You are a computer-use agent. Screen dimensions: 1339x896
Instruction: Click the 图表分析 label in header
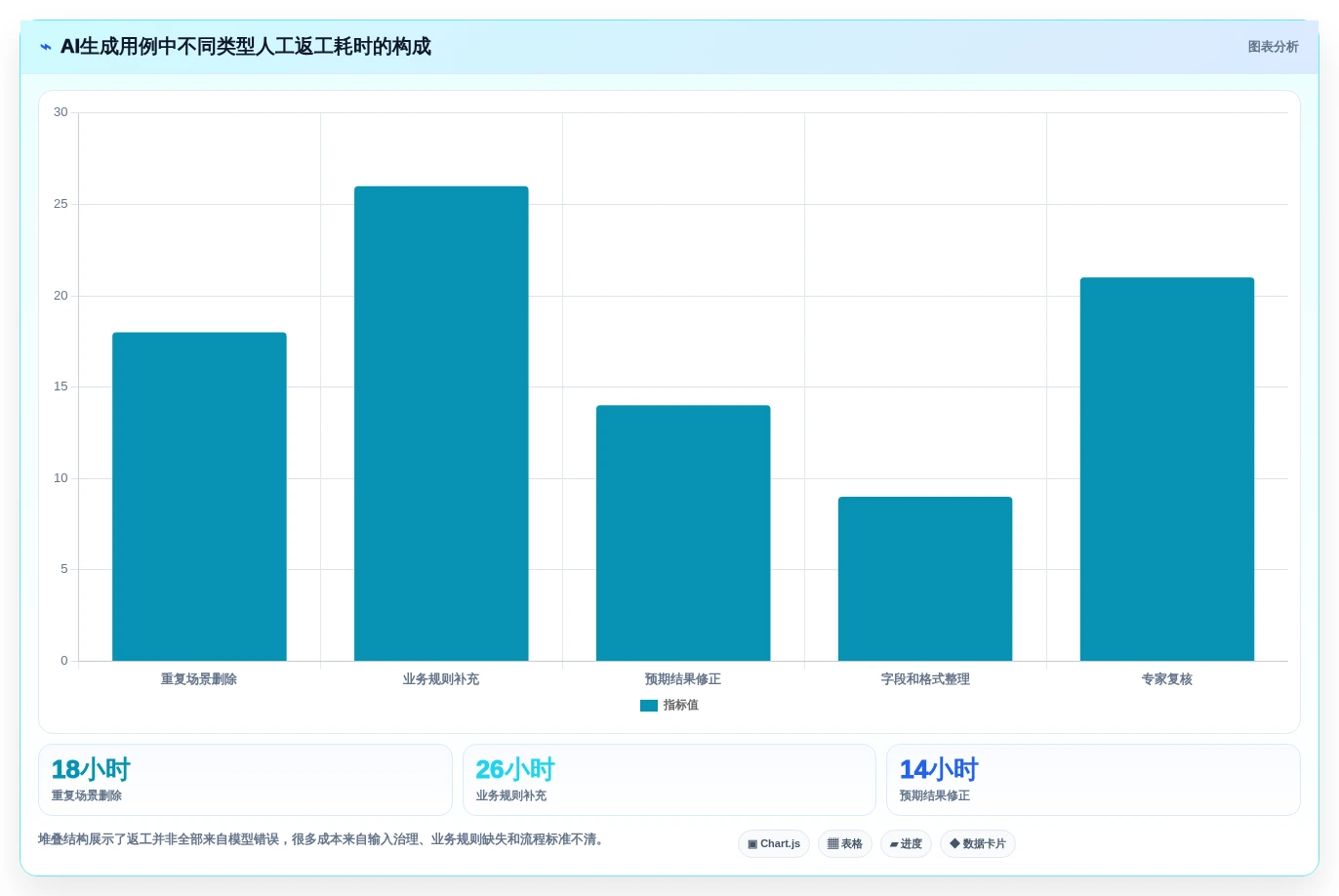pos(1273,47)
